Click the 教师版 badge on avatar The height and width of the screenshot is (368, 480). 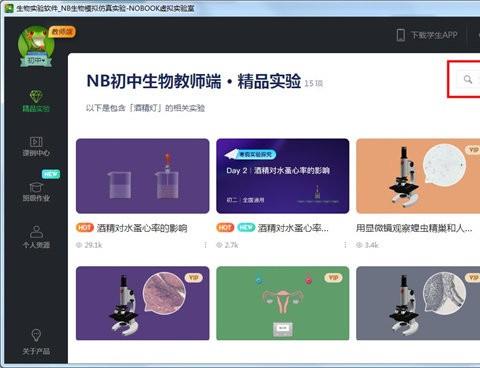62,32
